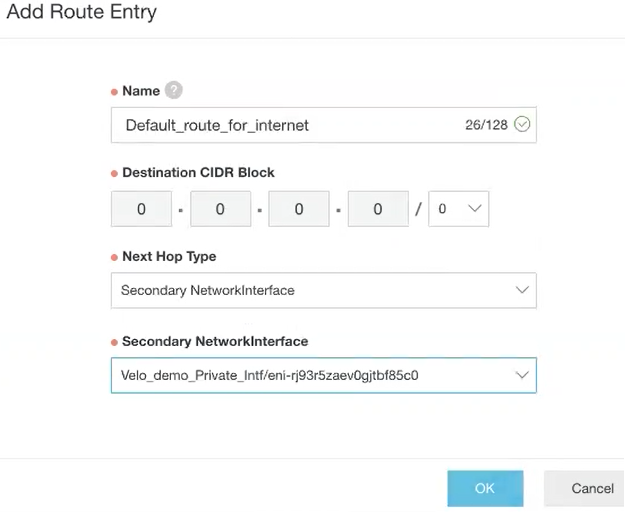
Task: Click the Add Route Entry title
Action: point(82,14)
